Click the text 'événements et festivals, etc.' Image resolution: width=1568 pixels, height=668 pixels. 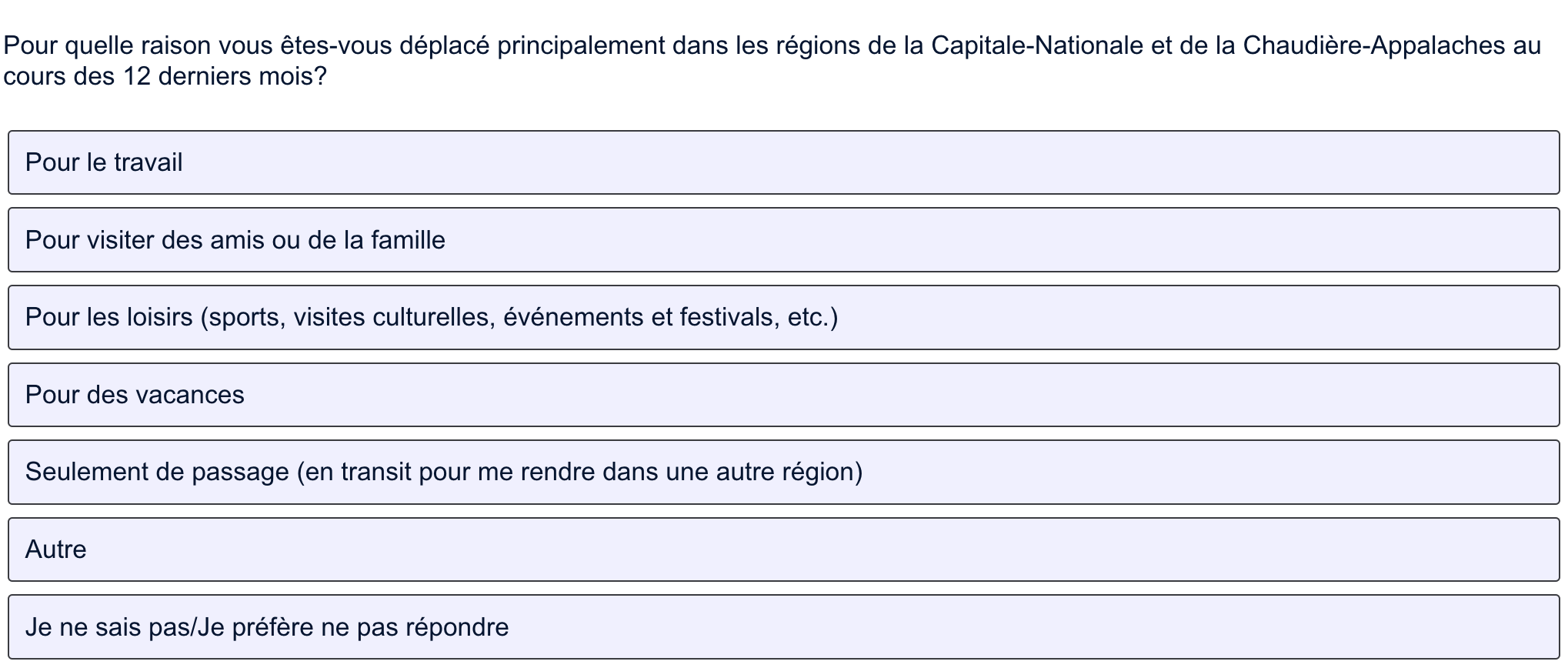tap(671, 317)
